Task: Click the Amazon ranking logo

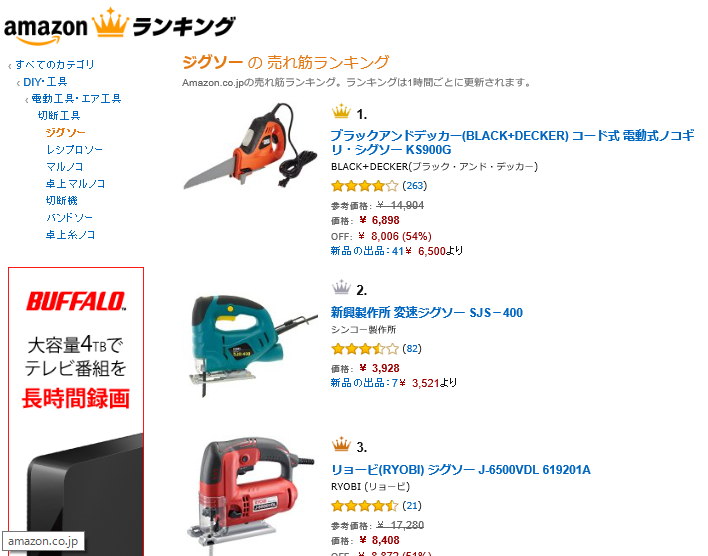Action: click(120, 26)
